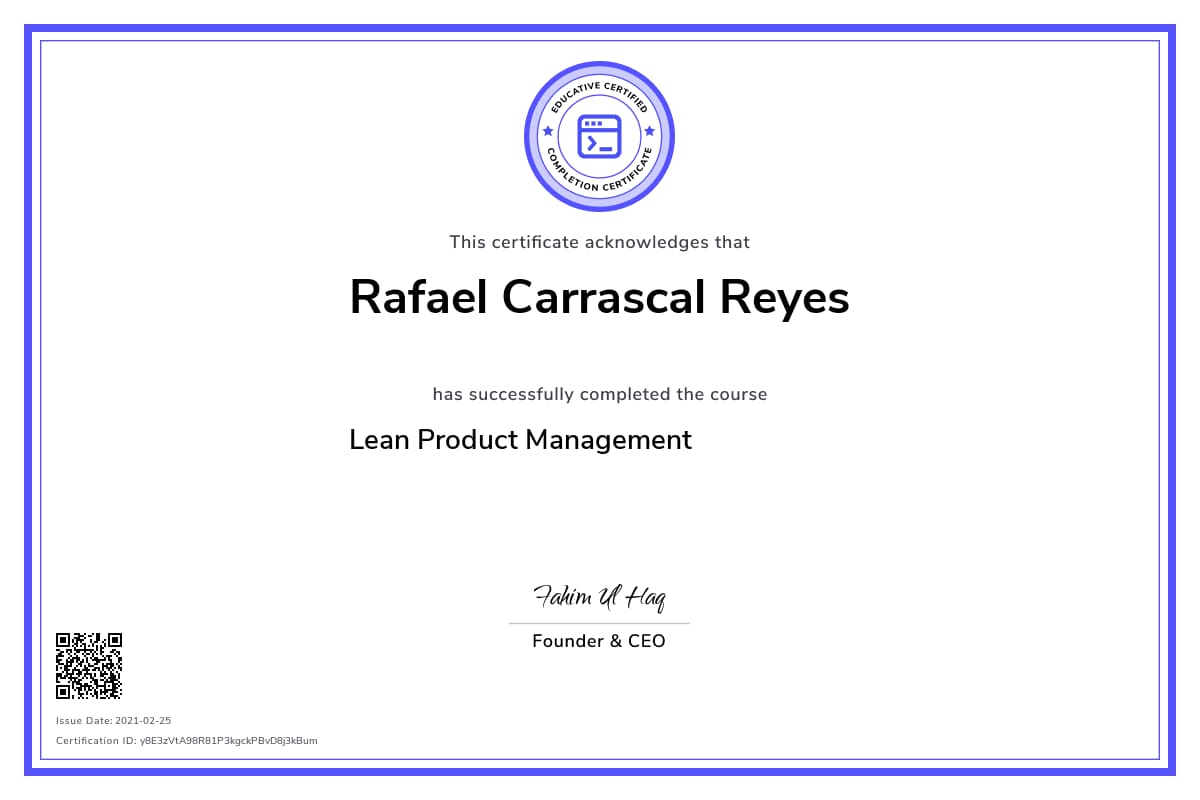Click the Educative Certified badge emblem

tap(600, 136)
